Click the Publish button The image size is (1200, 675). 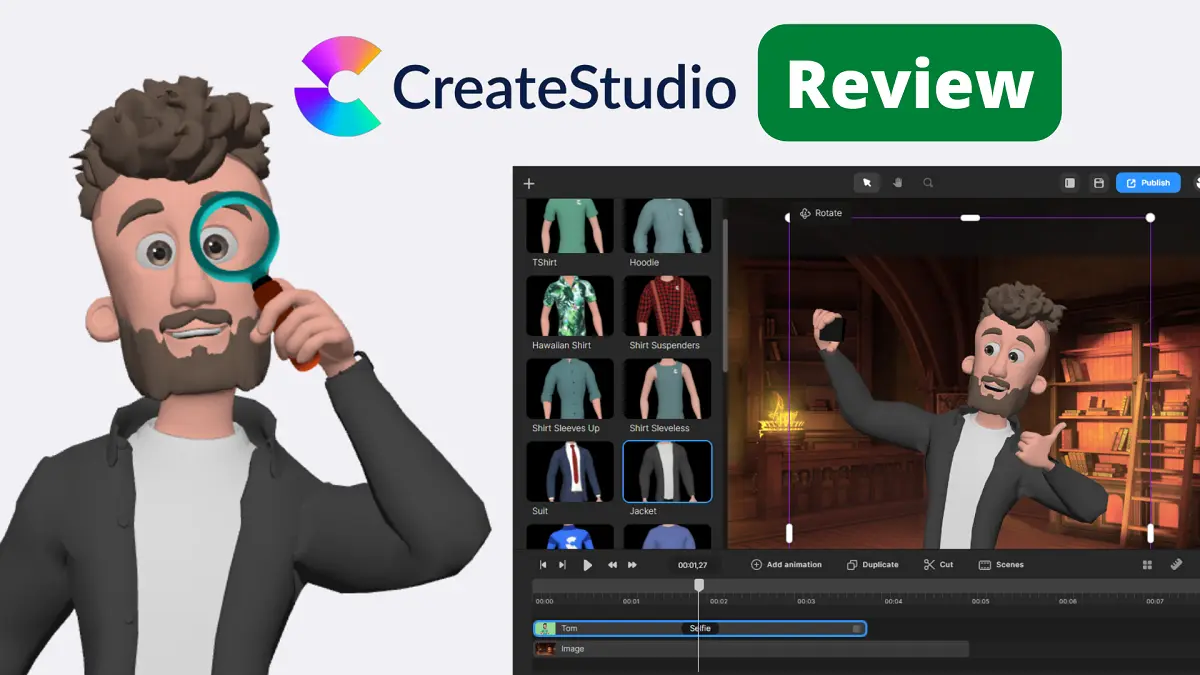tap(1148, 182)
